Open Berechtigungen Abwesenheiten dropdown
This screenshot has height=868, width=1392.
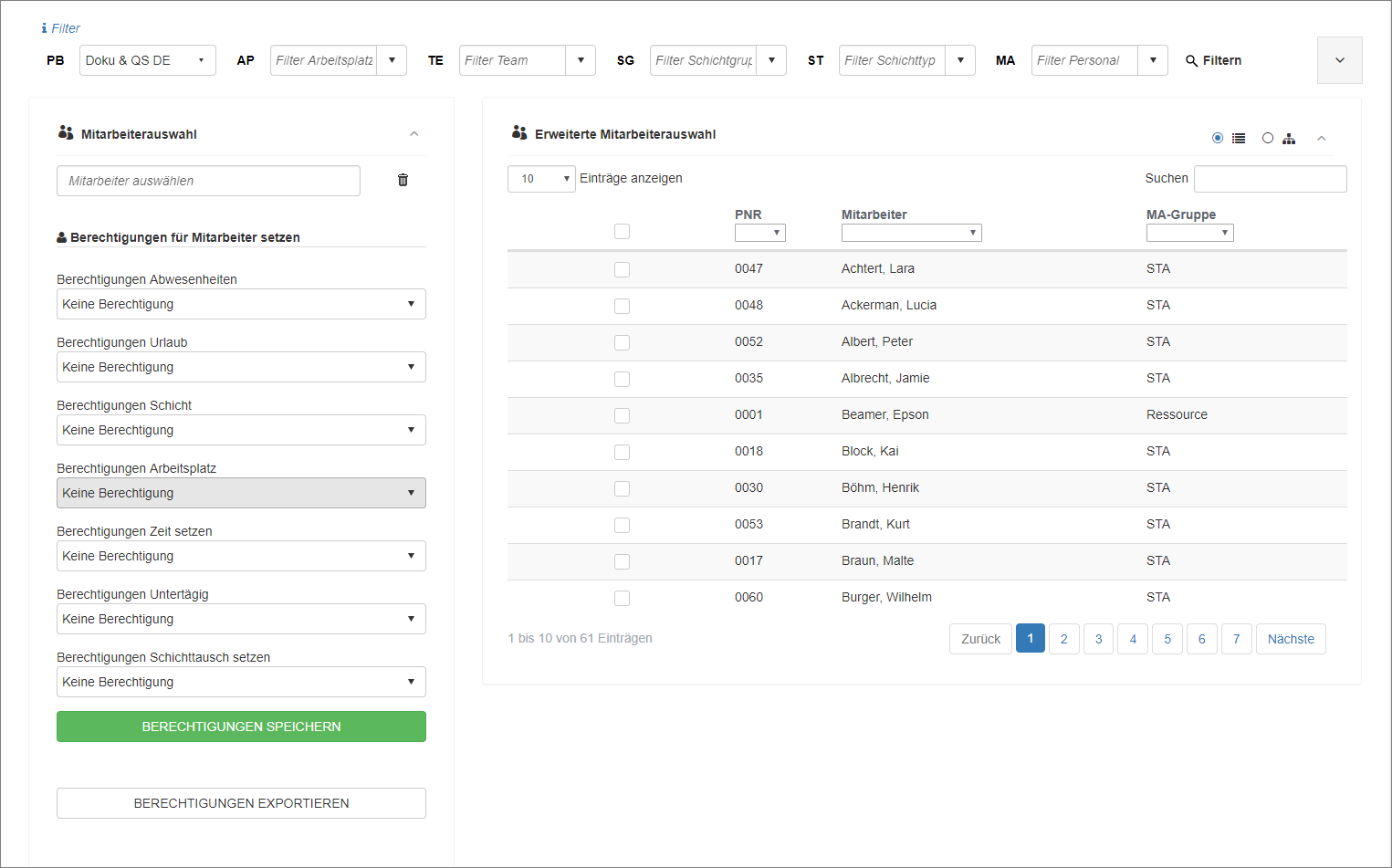pos(241,304)
